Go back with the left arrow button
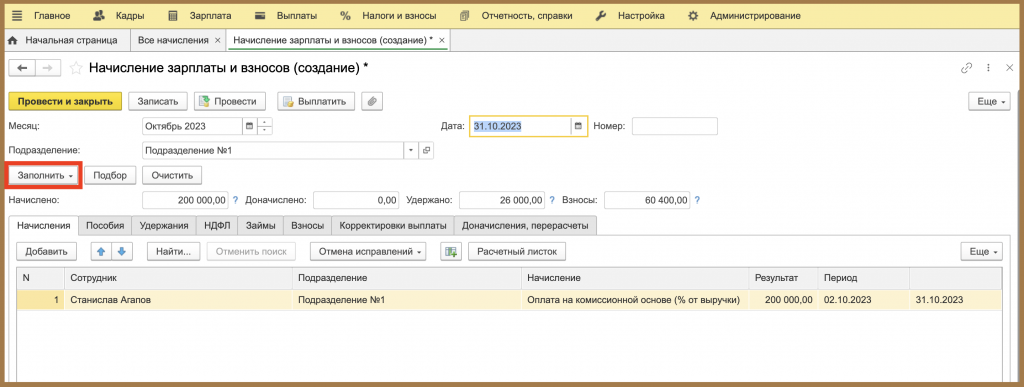1024x387 pixels. (22, 68)
